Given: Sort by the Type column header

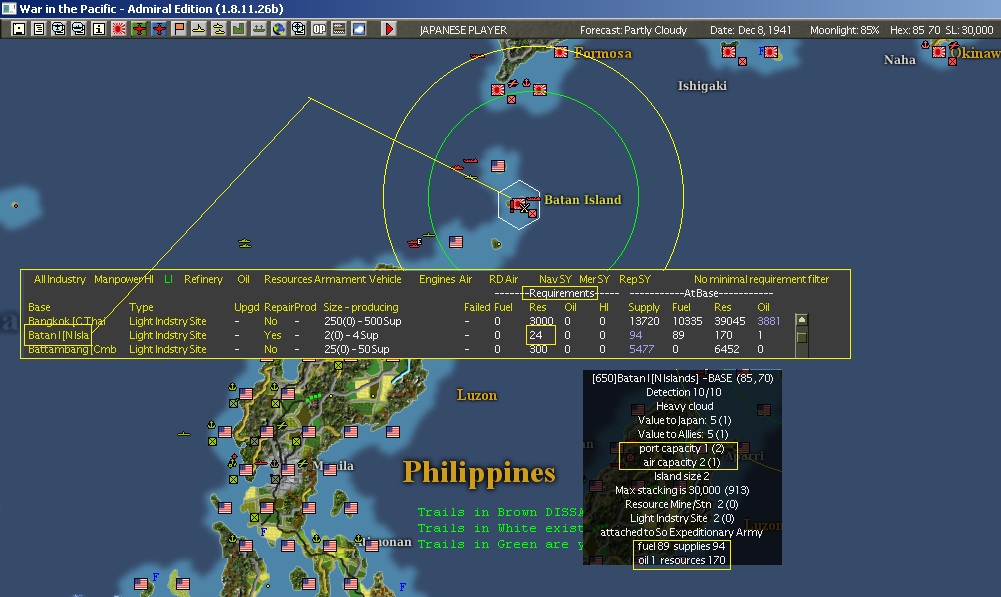Looking at the screenshot, I should 141,307.
